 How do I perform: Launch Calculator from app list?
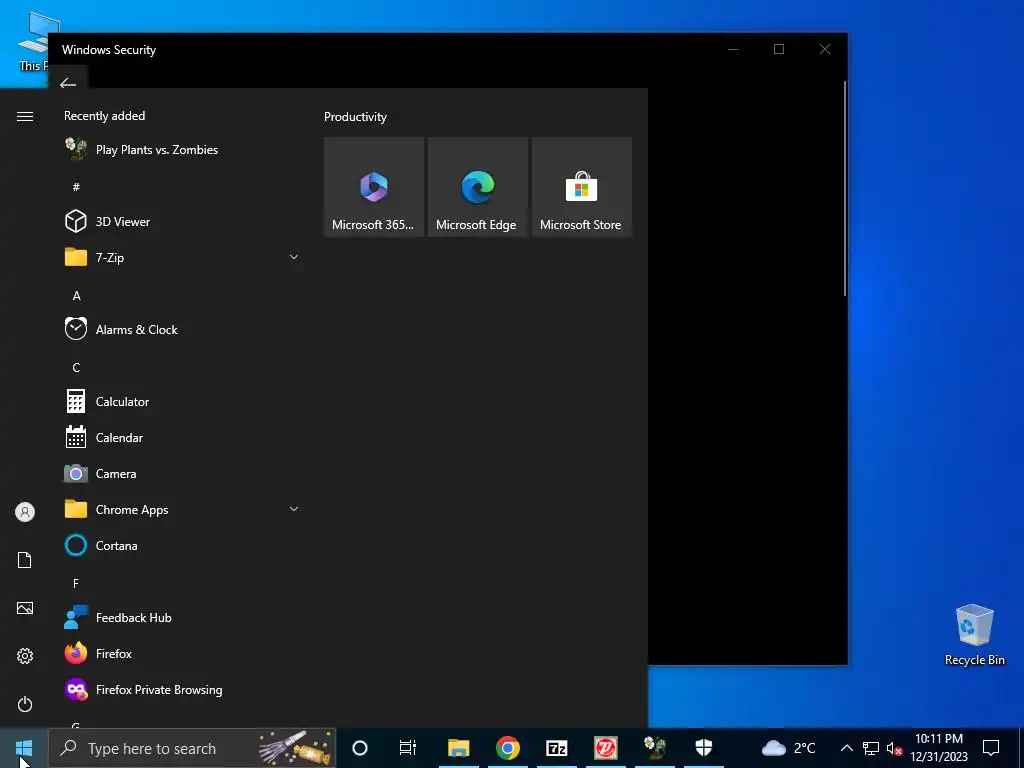pos(182,402)
